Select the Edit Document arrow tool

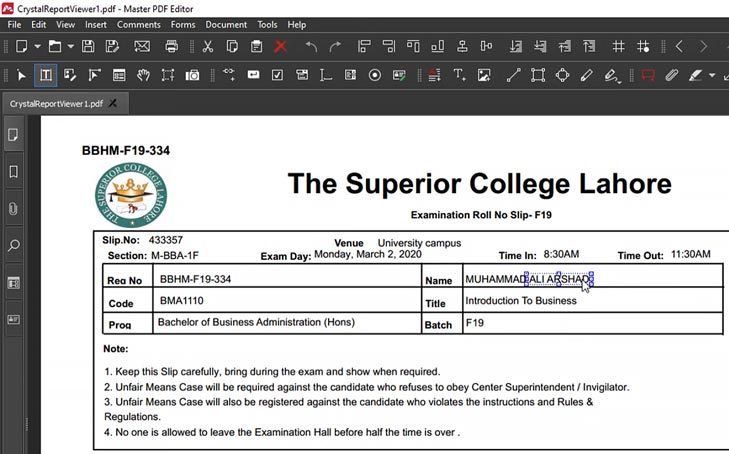tap(21, 75)
